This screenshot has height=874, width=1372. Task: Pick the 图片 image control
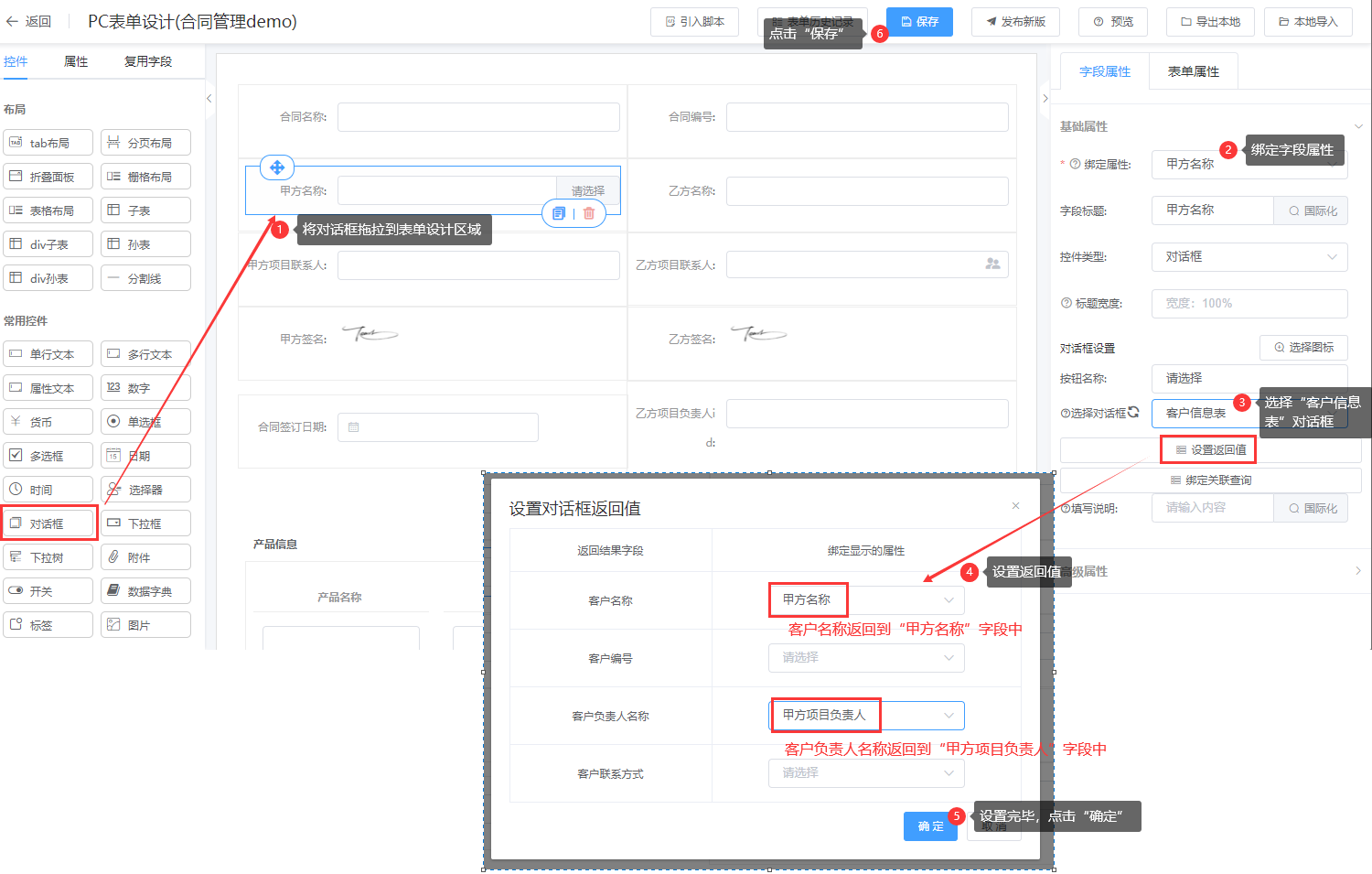point(145,625)
